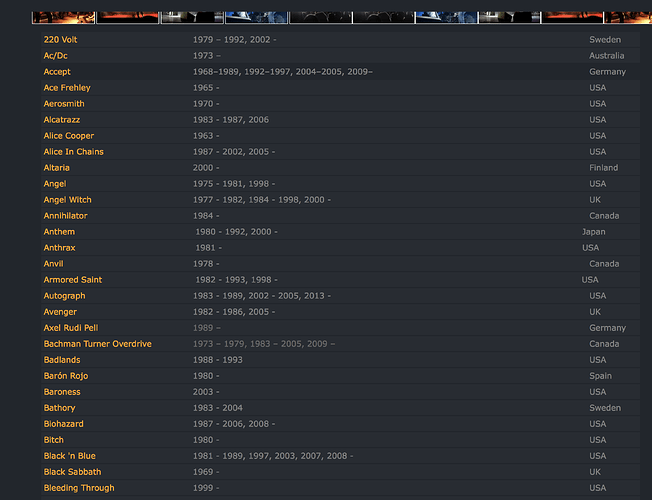Open the Armored Saint link

(x=73, y=280)
